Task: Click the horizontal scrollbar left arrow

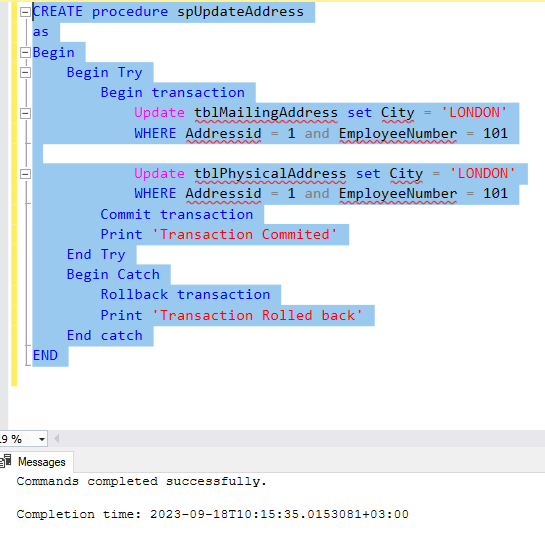Action: point(56,439)
